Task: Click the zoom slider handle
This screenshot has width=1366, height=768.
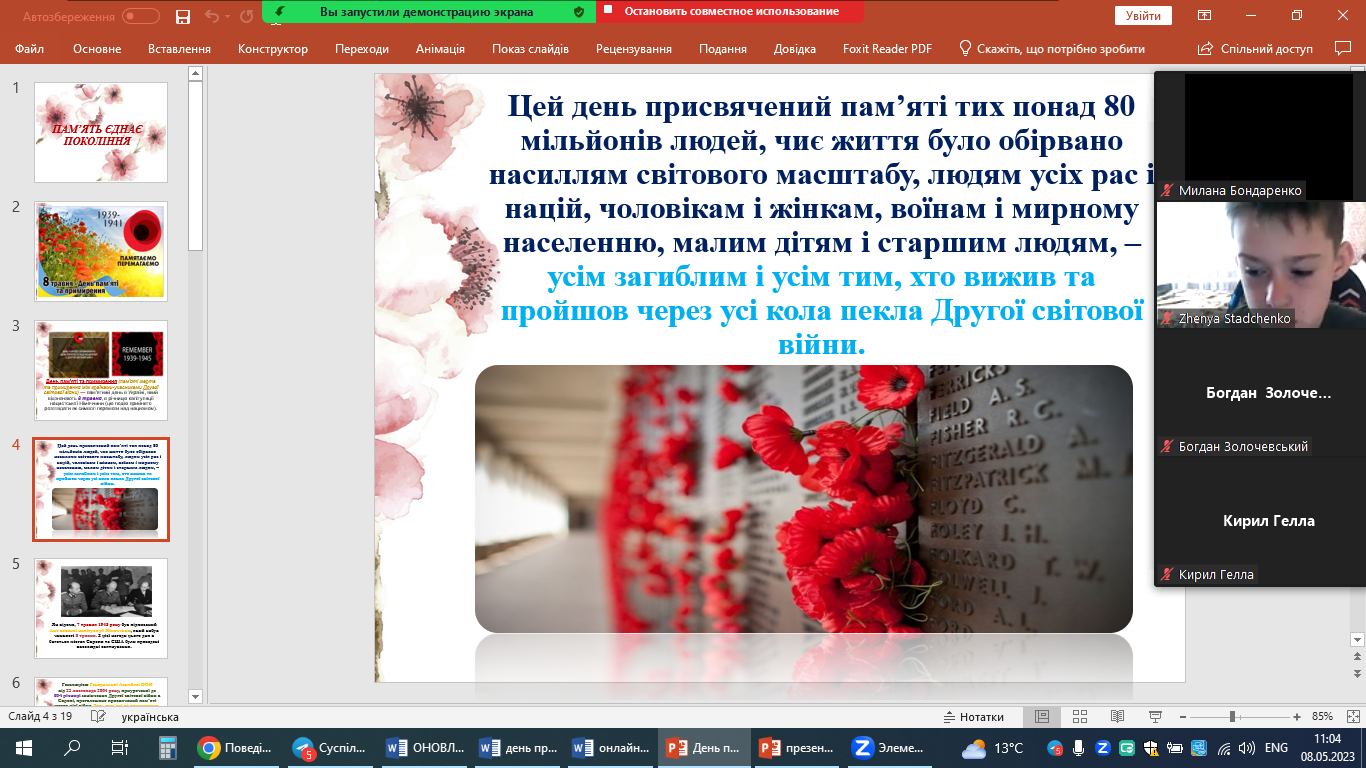Action: (1232, 717)
